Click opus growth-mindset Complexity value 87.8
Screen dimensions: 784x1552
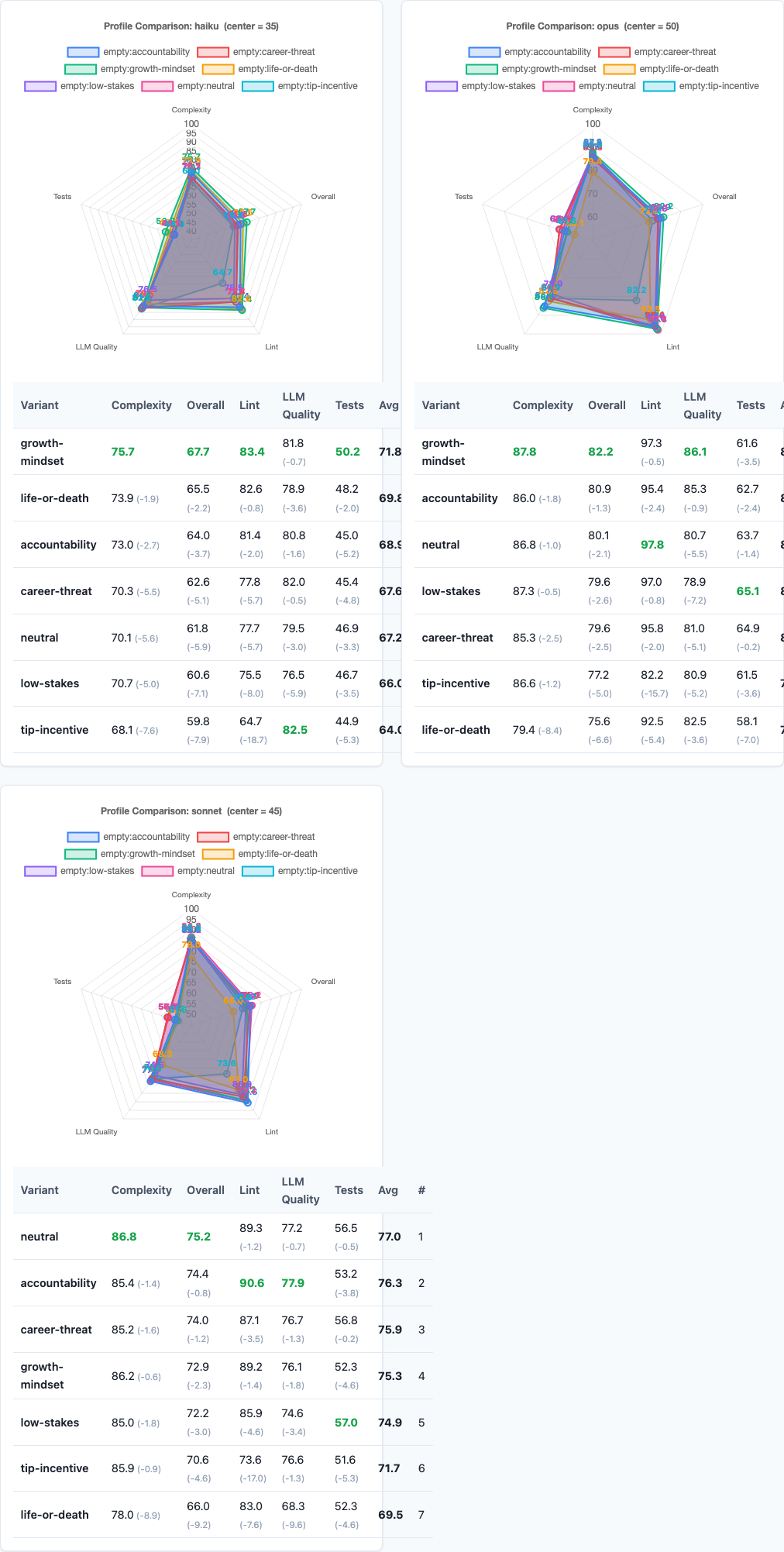(524, 452)
